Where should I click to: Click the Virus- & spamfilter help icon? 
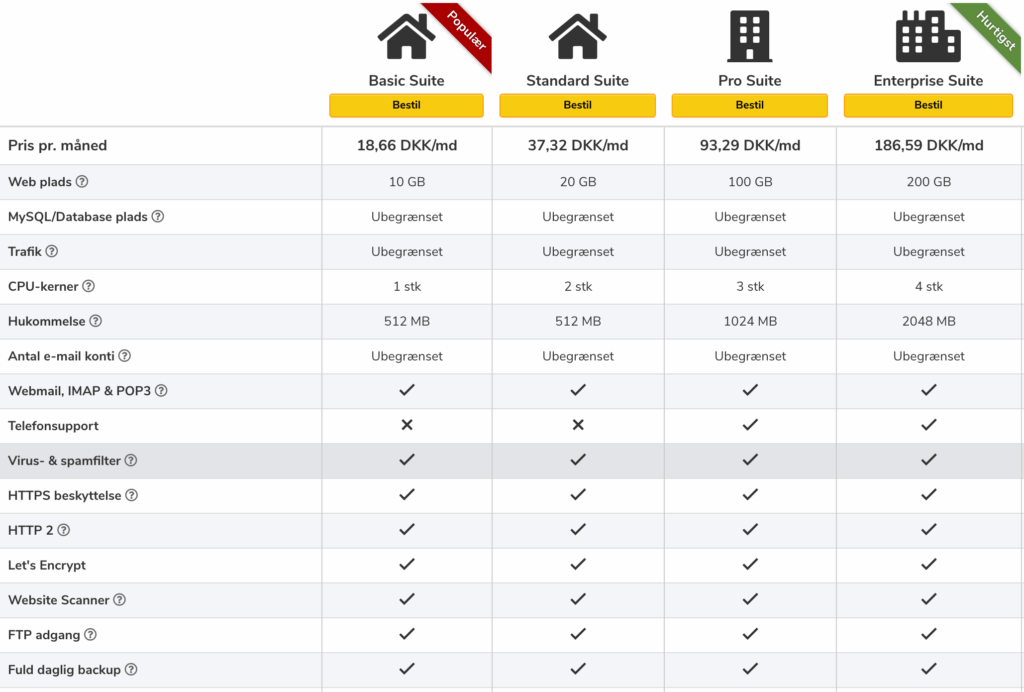point(131,460)
